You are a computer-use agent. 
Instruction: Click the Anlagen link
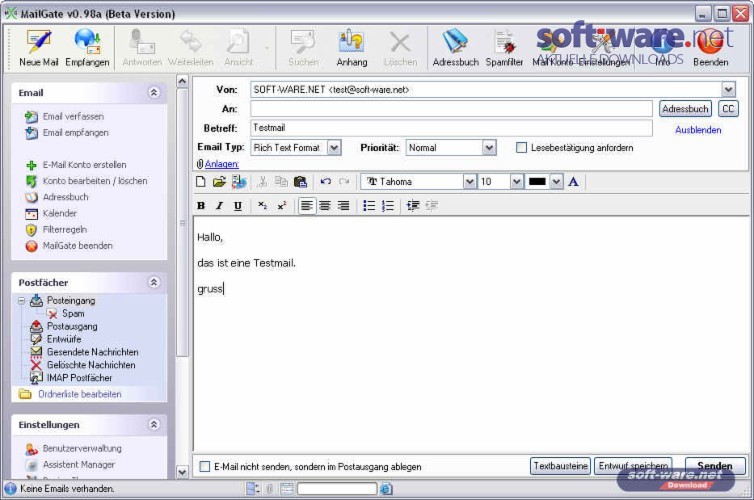222,164
